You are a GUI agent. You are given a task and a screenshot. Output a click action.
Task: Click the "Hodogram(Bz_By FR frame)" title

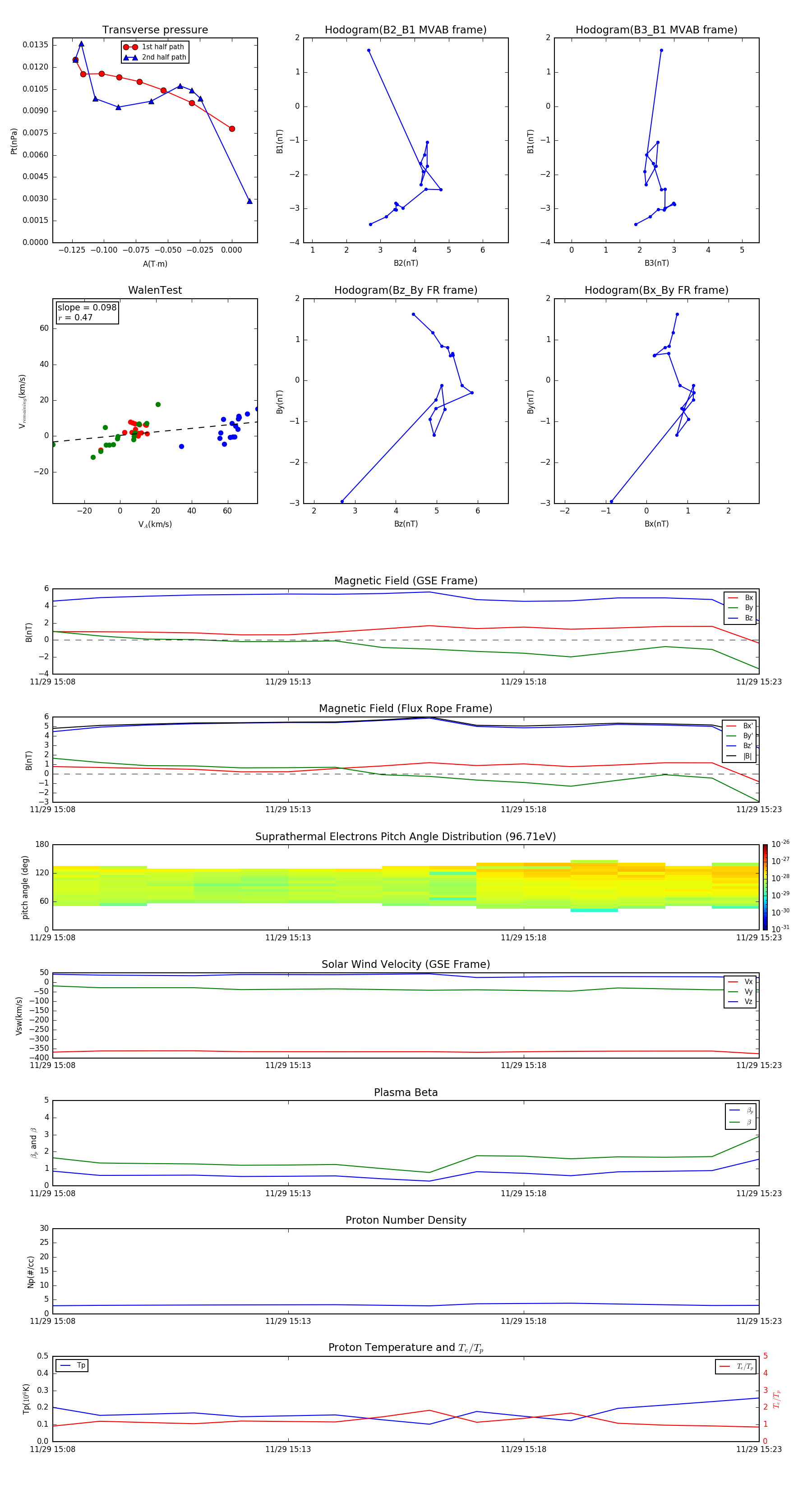pos(406,290)
